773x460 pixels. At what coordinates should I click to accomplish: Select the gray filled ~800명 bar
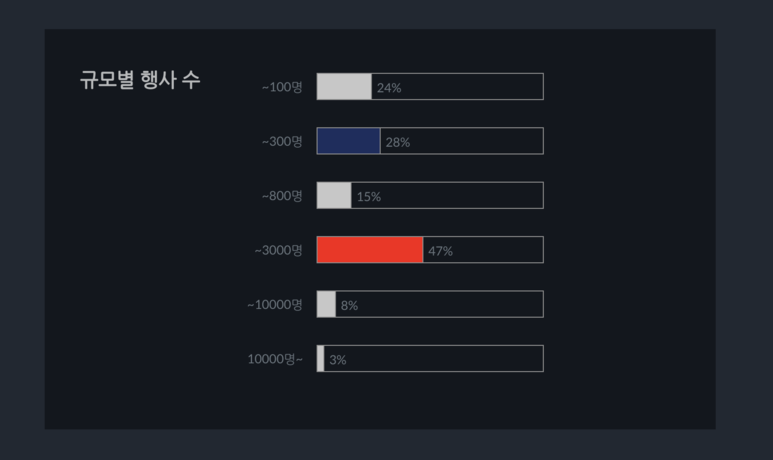point(334,195)
